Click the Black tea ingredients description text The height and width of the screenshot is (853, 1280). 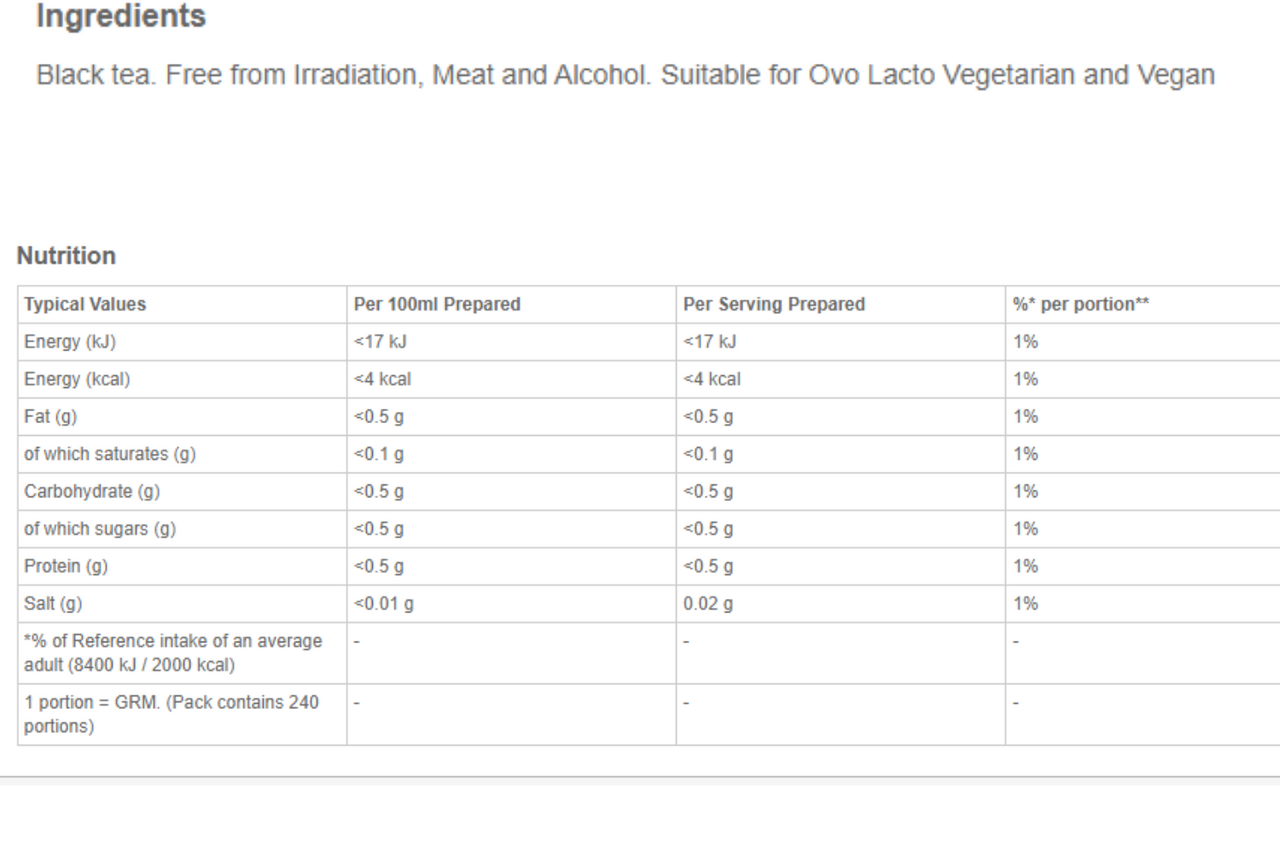click(626, 76)
